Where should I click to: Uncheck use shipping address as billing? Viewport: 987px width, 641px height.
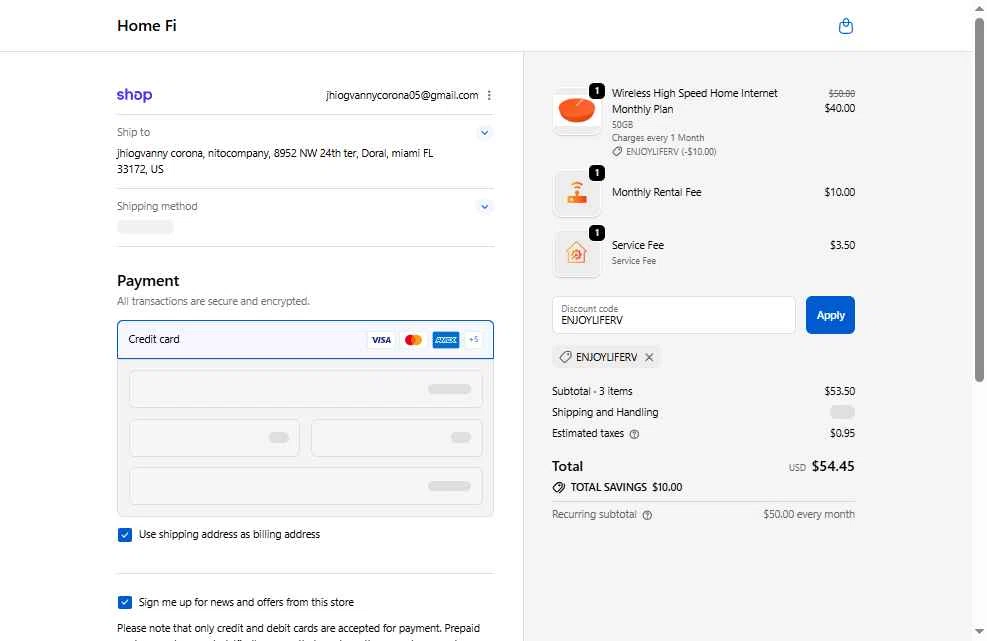pyautogui.click(x=125, y=535)
